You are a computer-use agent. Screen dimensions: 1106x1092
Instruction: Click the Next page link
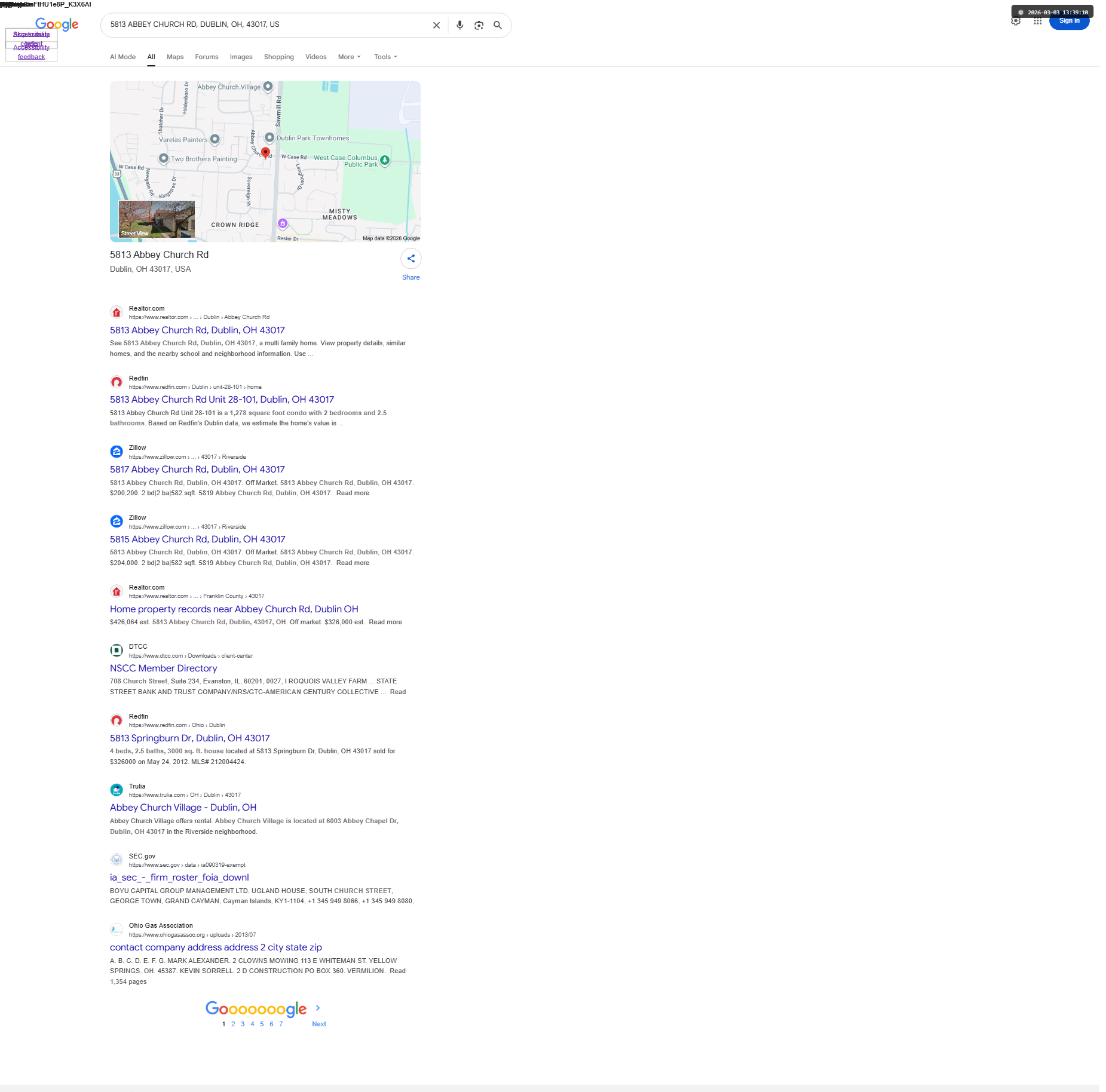(319, 1024)
